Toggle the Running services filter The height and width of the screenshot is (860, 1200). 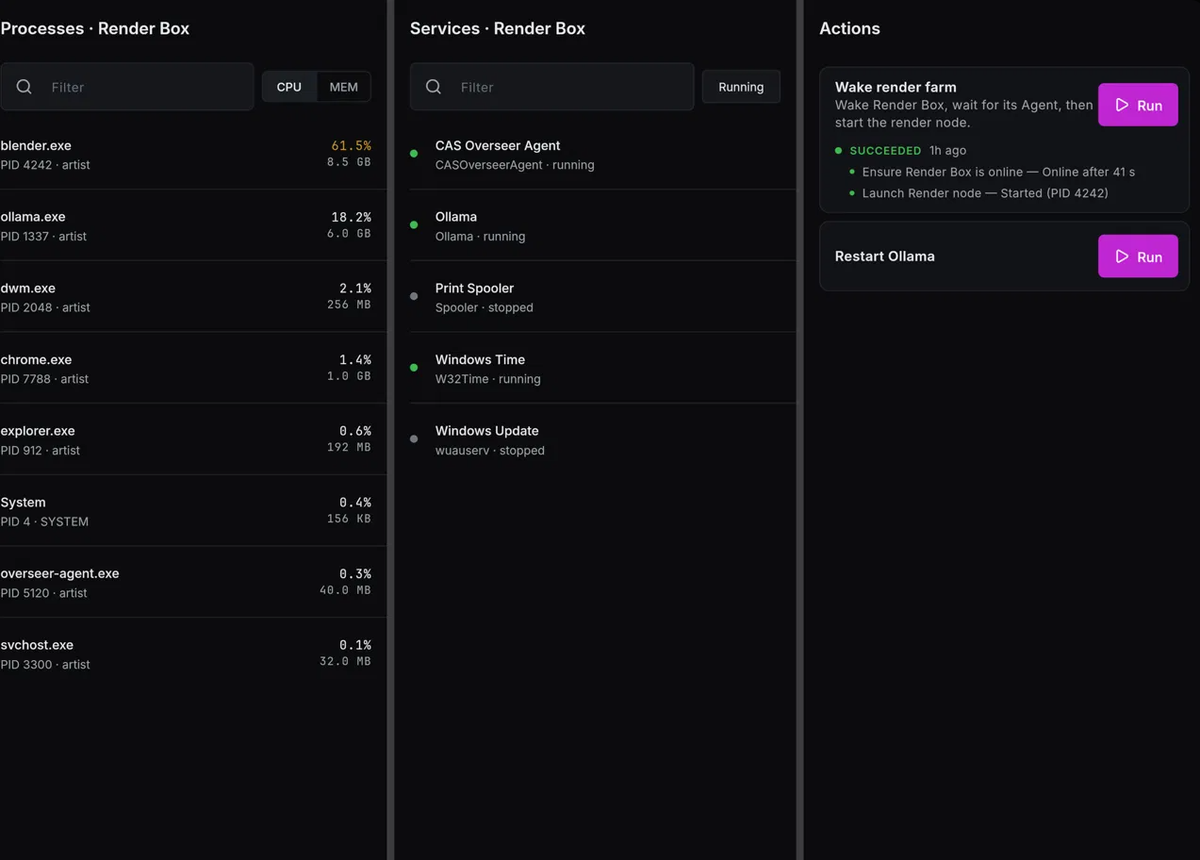click(741, 87)
